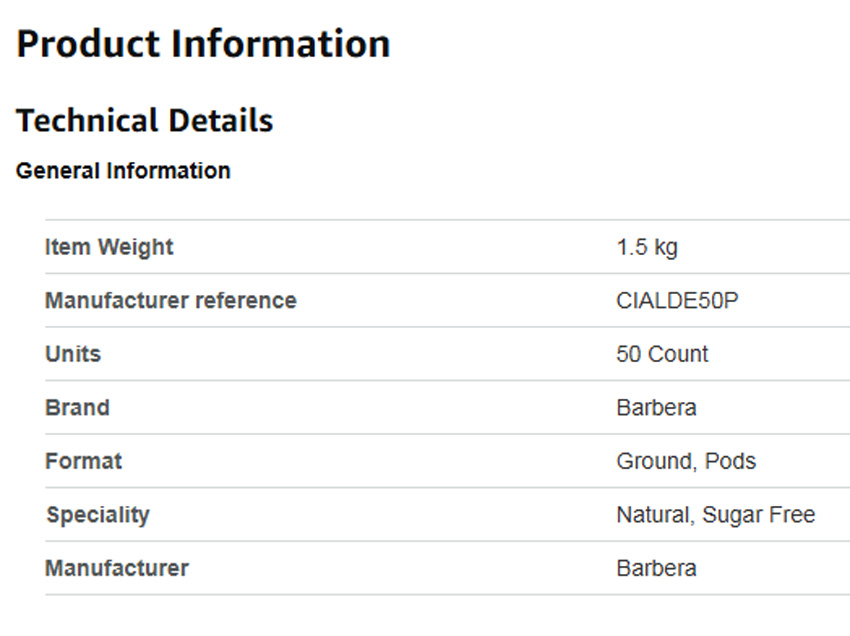The height and width of the screenshot is (636, 850).
Task: Select the Manufacturer reference label
Action: (170, 300)
